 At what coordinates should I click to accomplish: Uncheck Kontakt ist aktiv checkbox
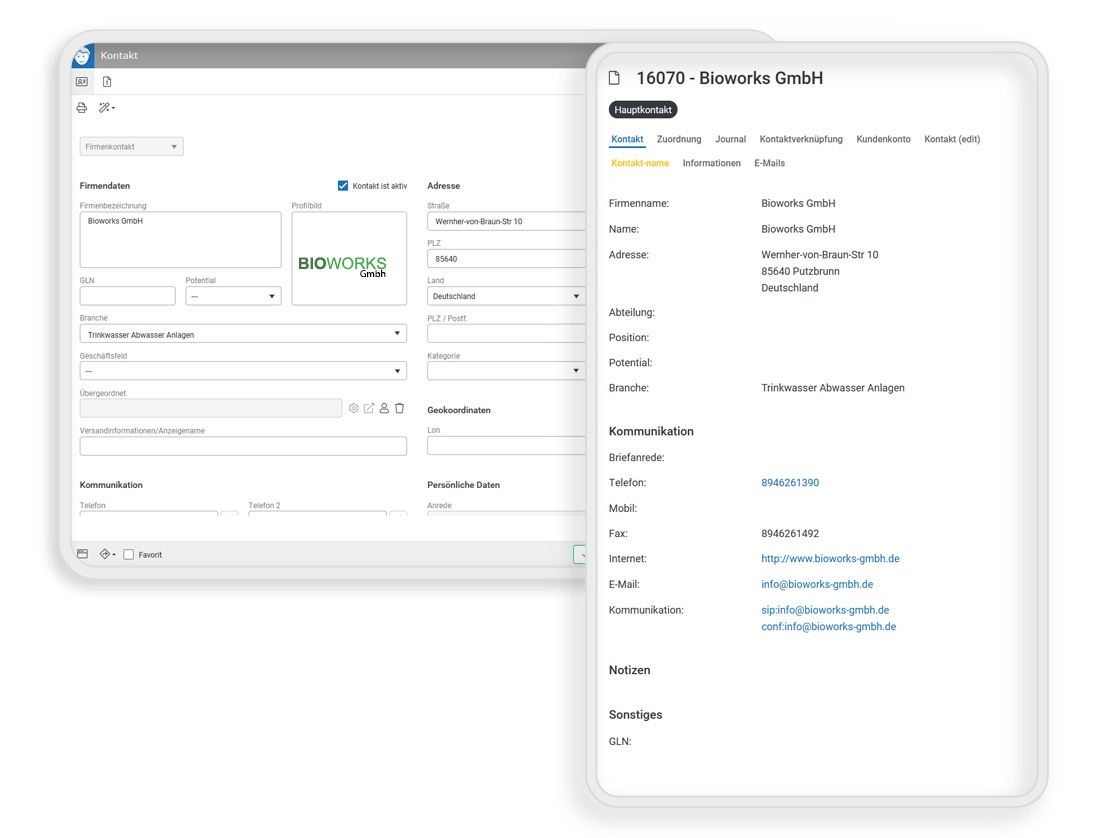[343, 186]
